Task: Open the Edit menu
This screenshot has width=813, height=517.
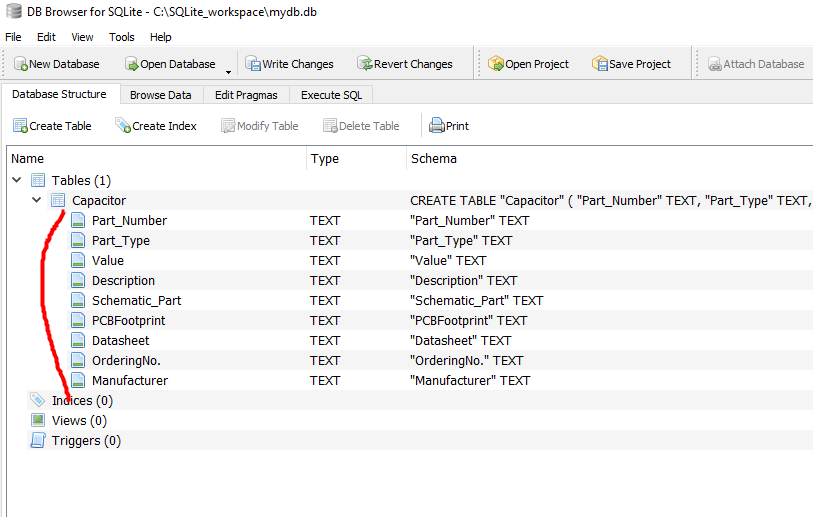Action: [x=46, y=37]
